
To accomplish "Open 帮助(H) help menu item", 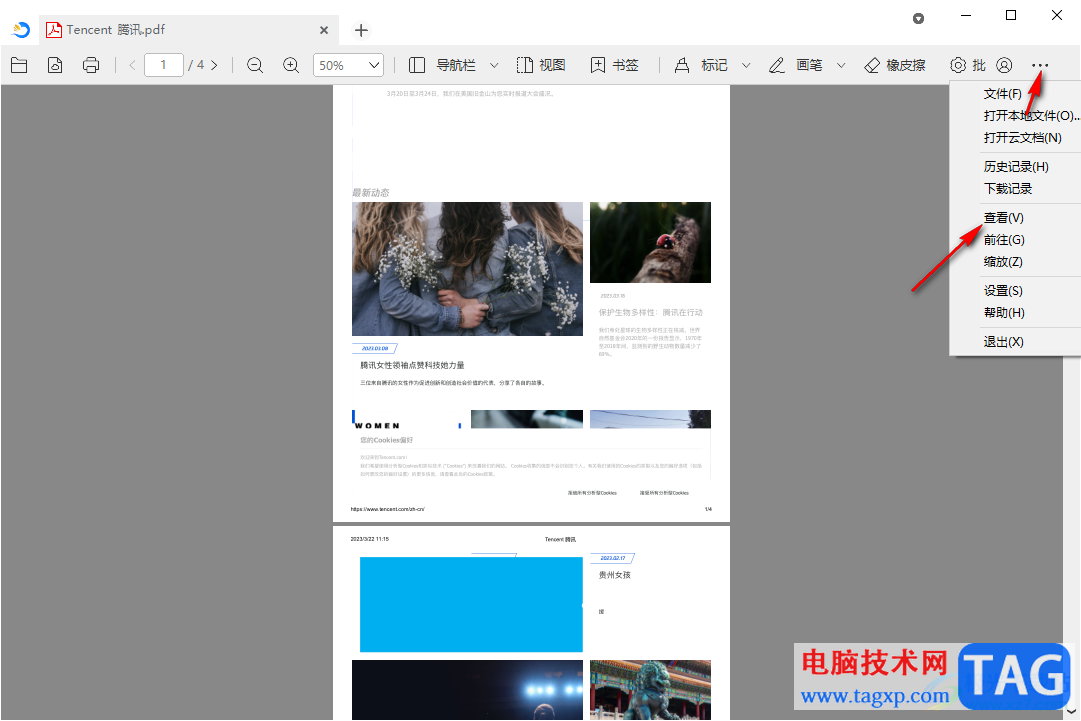I will click(1004, 313).
